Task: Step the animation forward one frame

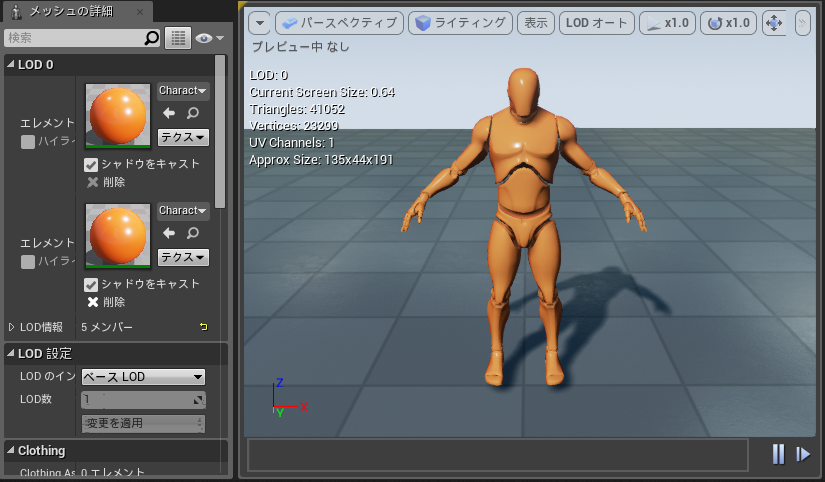Action: coord(803,454)
